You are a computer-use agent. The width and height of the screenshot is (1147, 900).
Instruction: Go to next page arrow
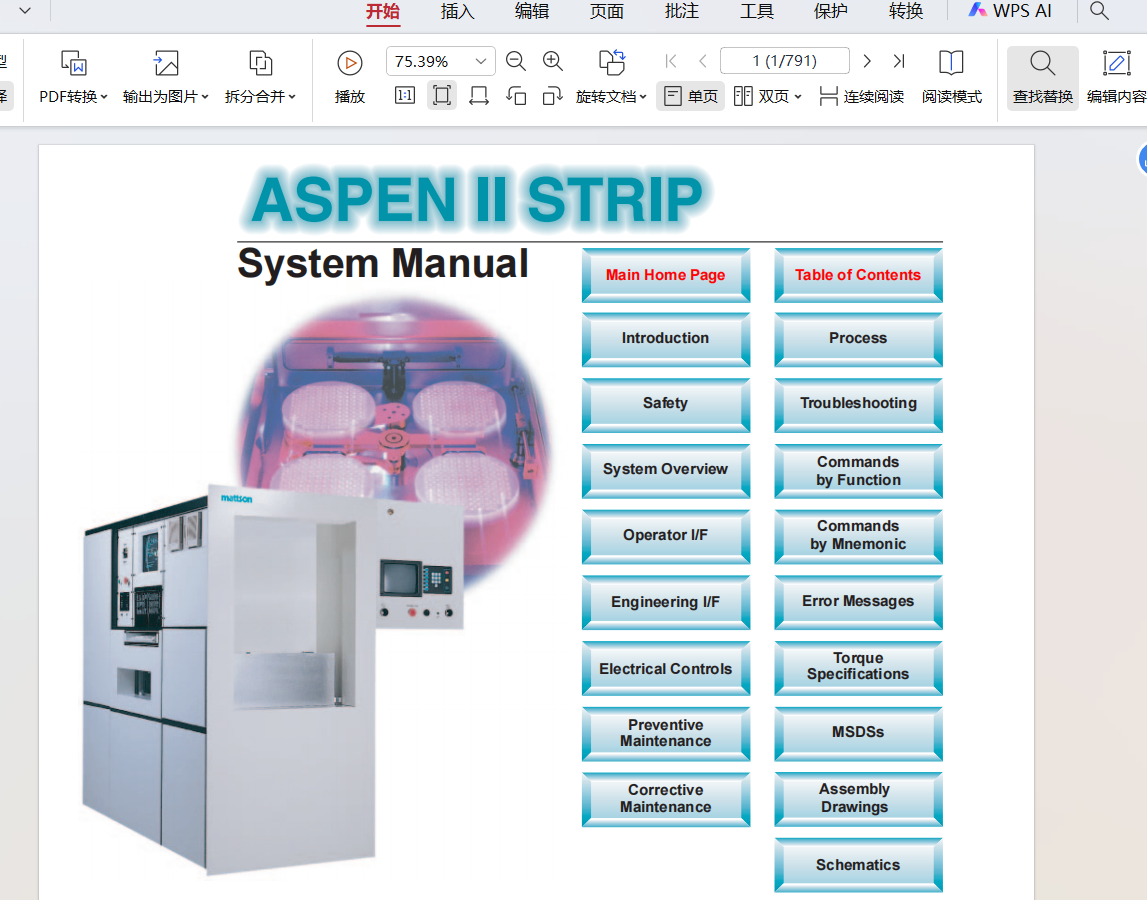[x=867, y=61]
